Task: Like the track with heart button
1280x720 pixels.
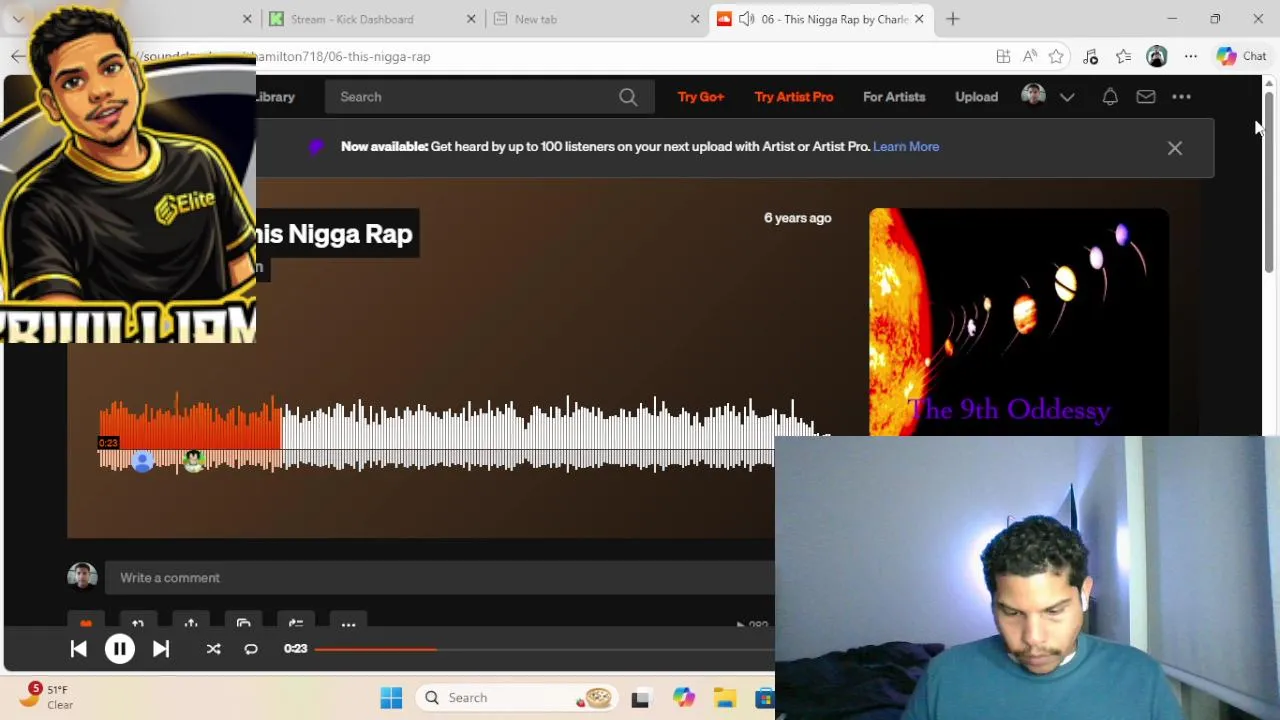Action: (86, 624)
